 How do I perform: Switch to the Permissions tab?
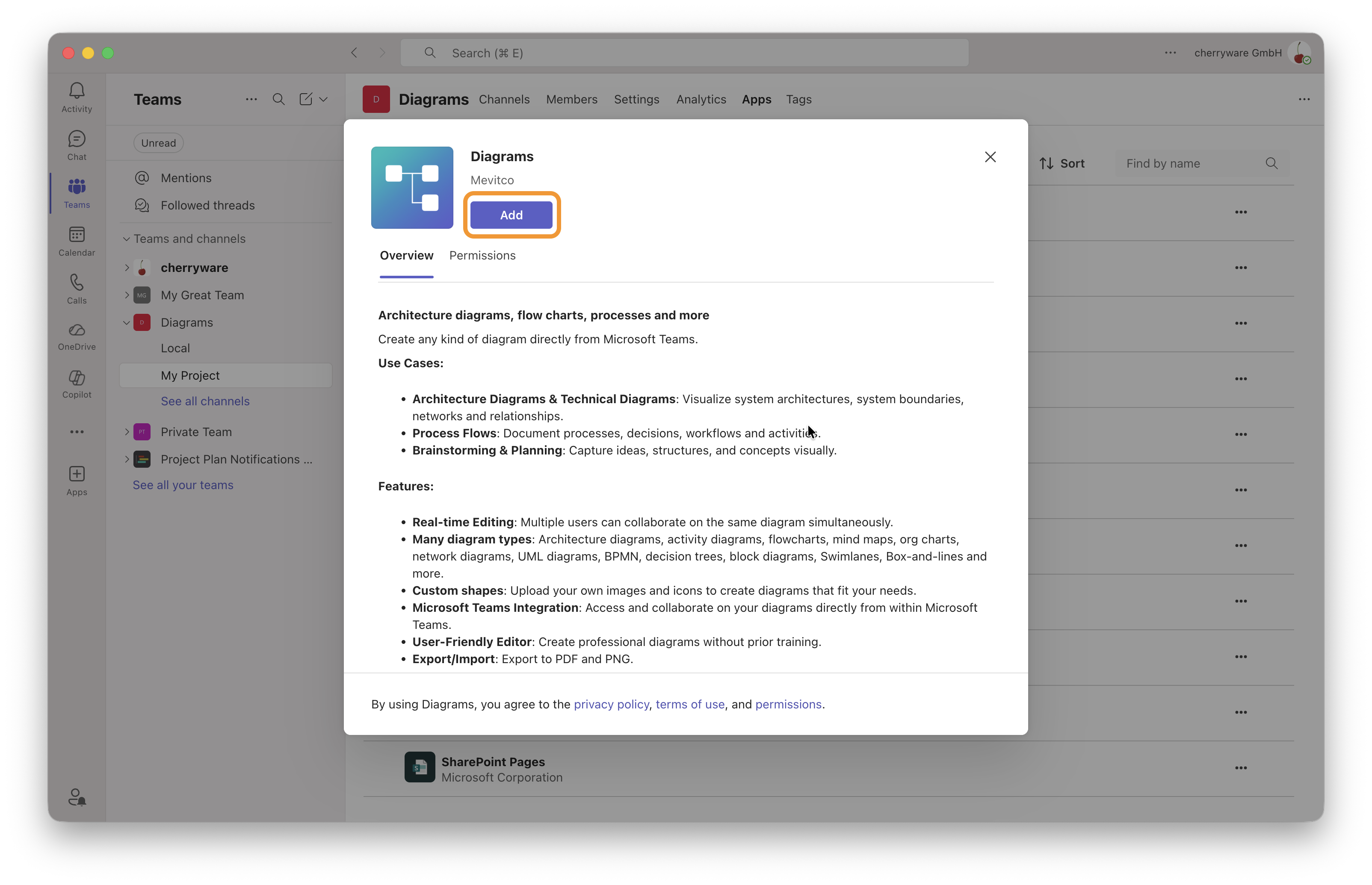pos(482,255)
